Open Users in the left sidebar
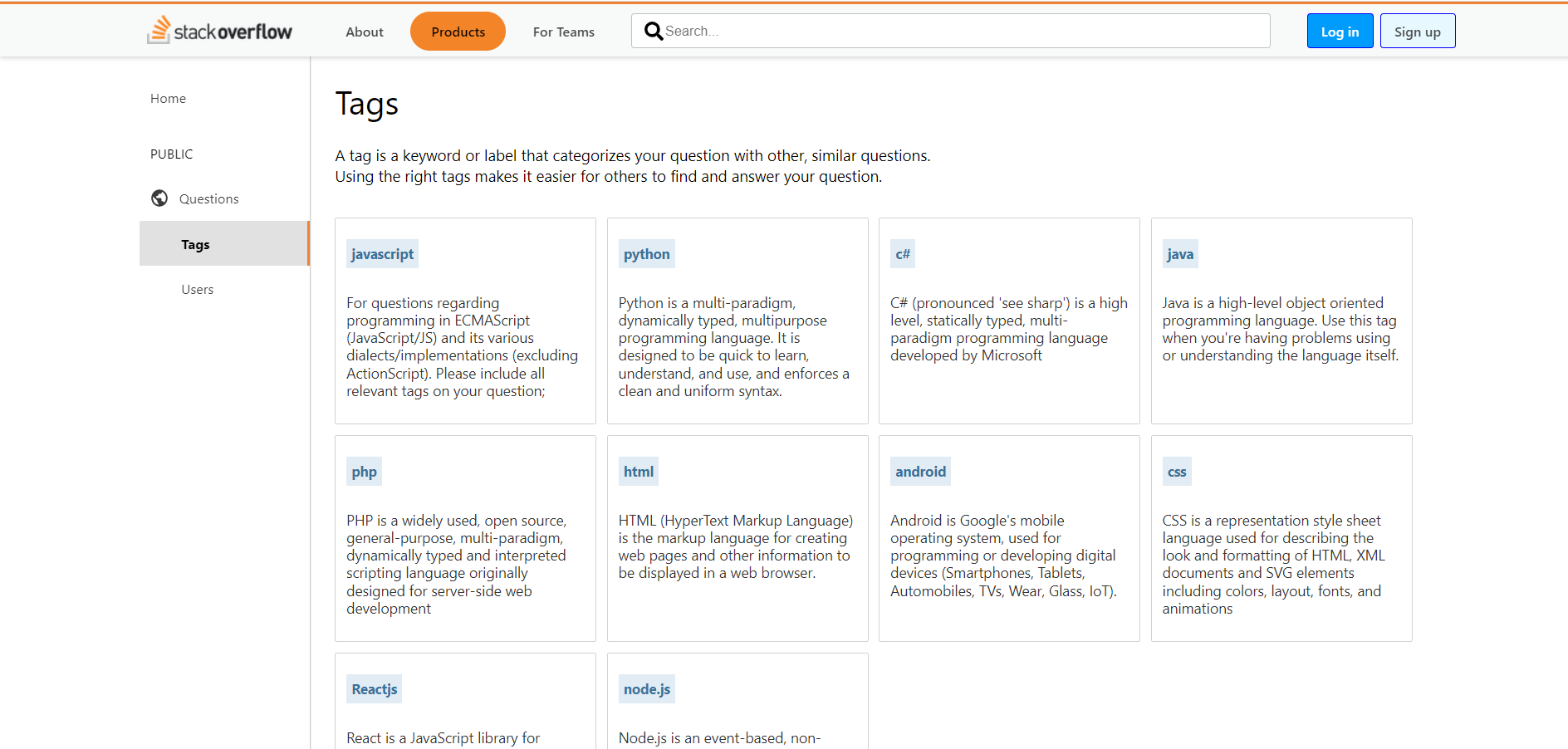 pos(198,289)
